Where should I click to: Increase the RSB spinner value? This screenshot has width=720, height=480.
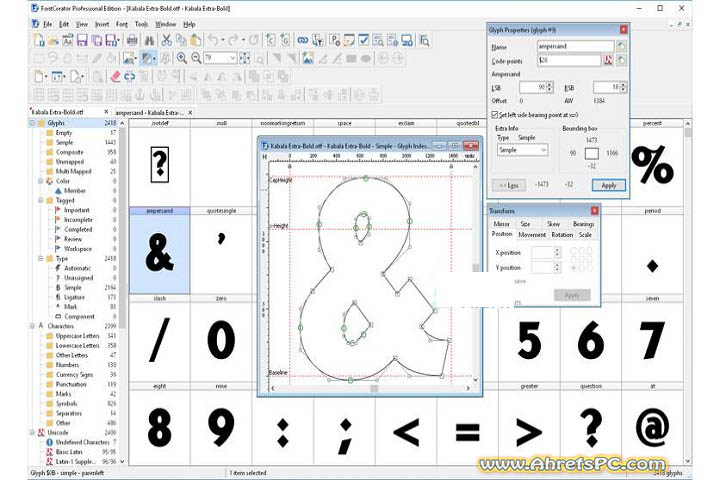coord(623,85)
